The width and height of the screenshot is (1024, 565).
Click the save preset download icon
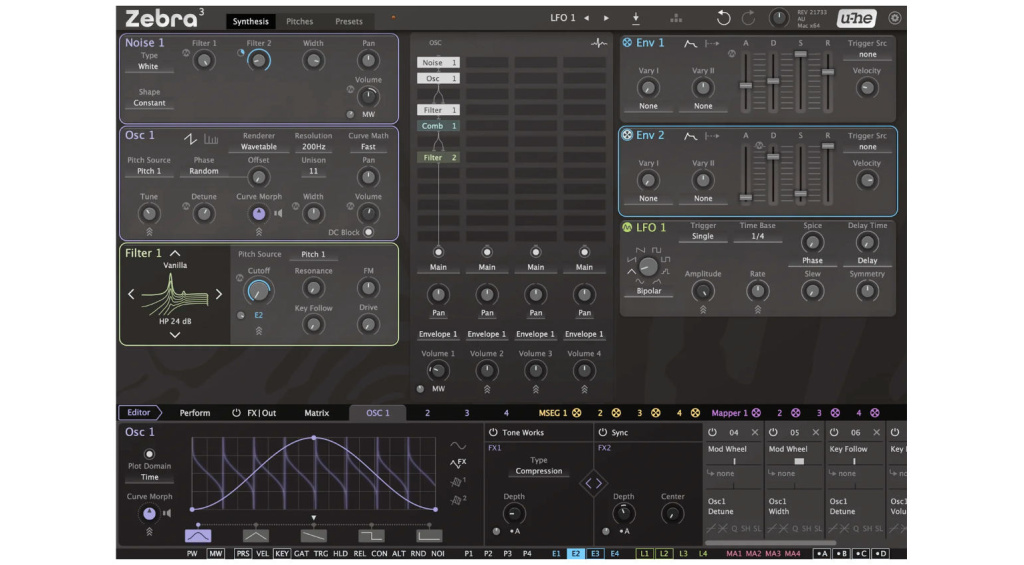[636, 18]
